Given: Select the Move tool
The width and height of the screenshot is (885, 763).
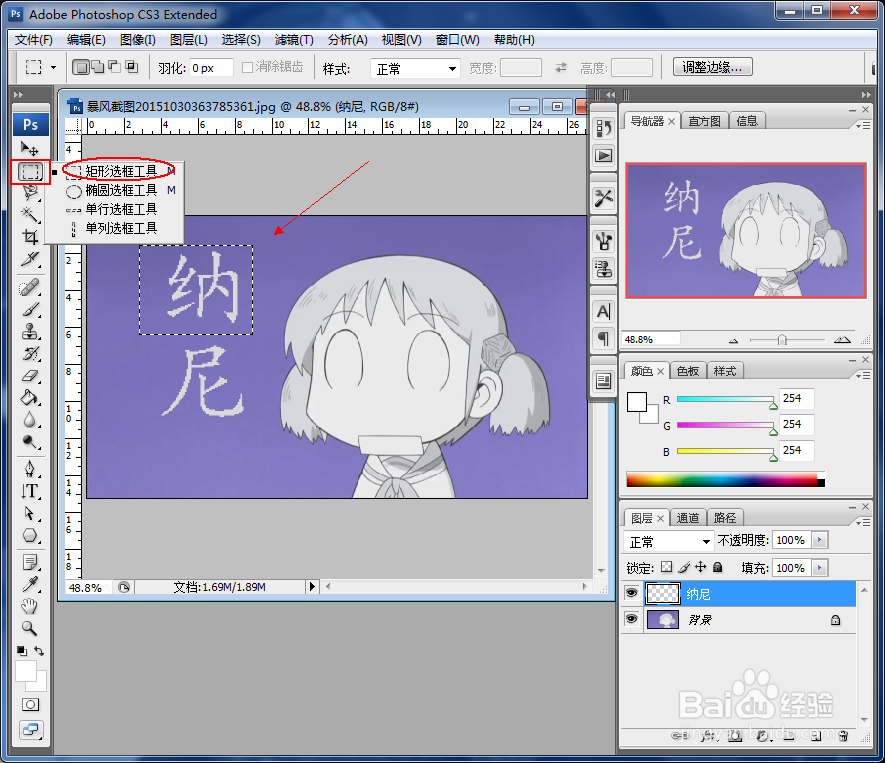Looking at the screenshot, I should click(30, 147).
